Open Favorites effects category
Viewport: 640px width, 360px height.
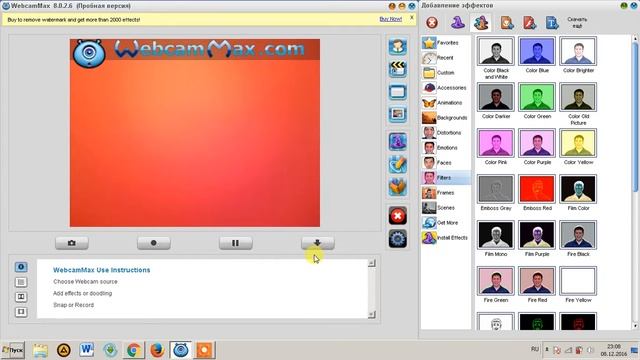(x=446, y=43)
